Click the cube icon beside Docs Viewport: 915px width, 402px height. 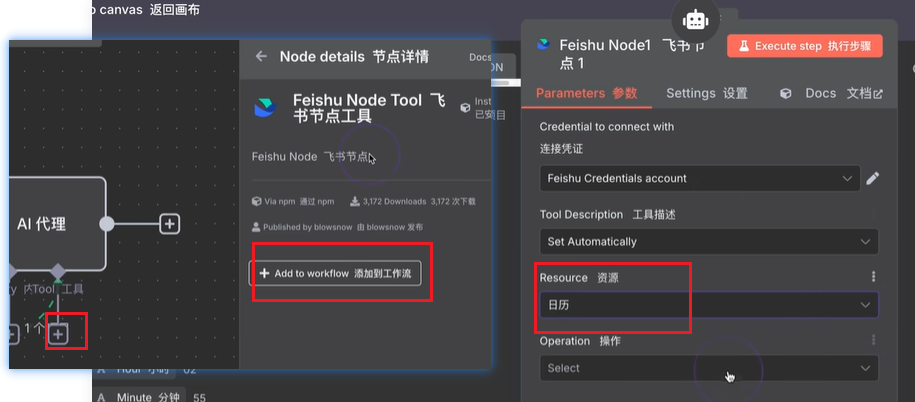[x=786, y=93]
